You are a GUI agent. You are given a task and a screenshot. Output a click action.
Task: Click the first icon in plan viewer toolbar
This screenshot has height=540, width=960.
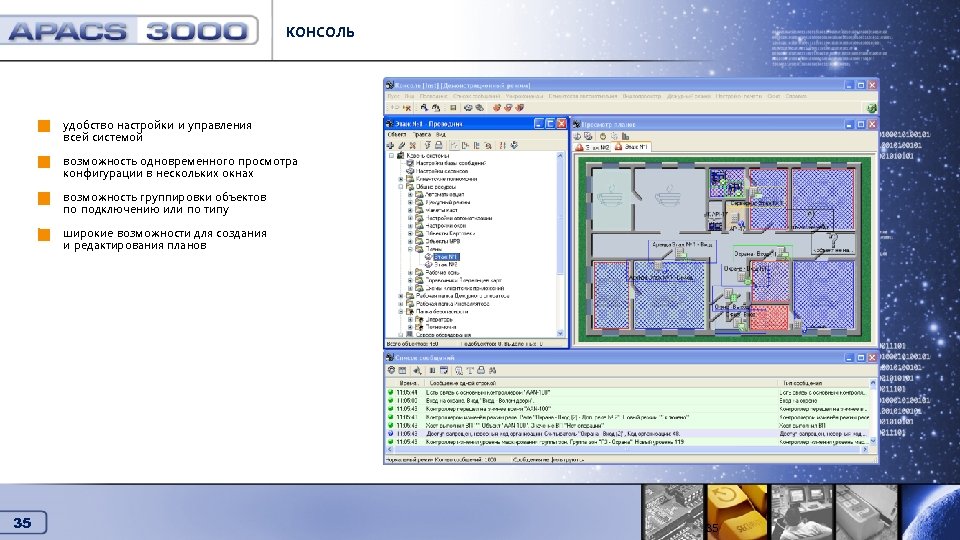click(577, 136)
